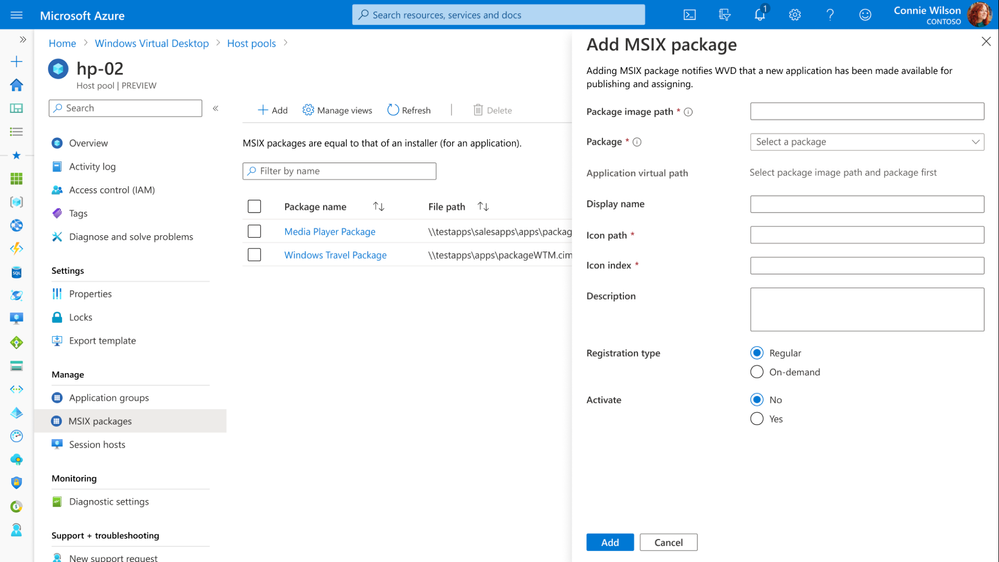The height and width of the screenshot is (562, 999).
Task: Open All services list icon in sidebar
Action: click(17, 132)
